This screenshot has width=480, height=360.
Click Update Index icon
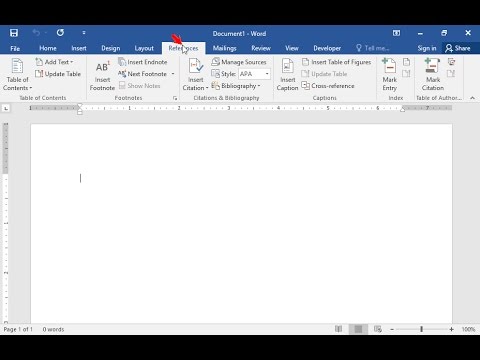[406, 74]
